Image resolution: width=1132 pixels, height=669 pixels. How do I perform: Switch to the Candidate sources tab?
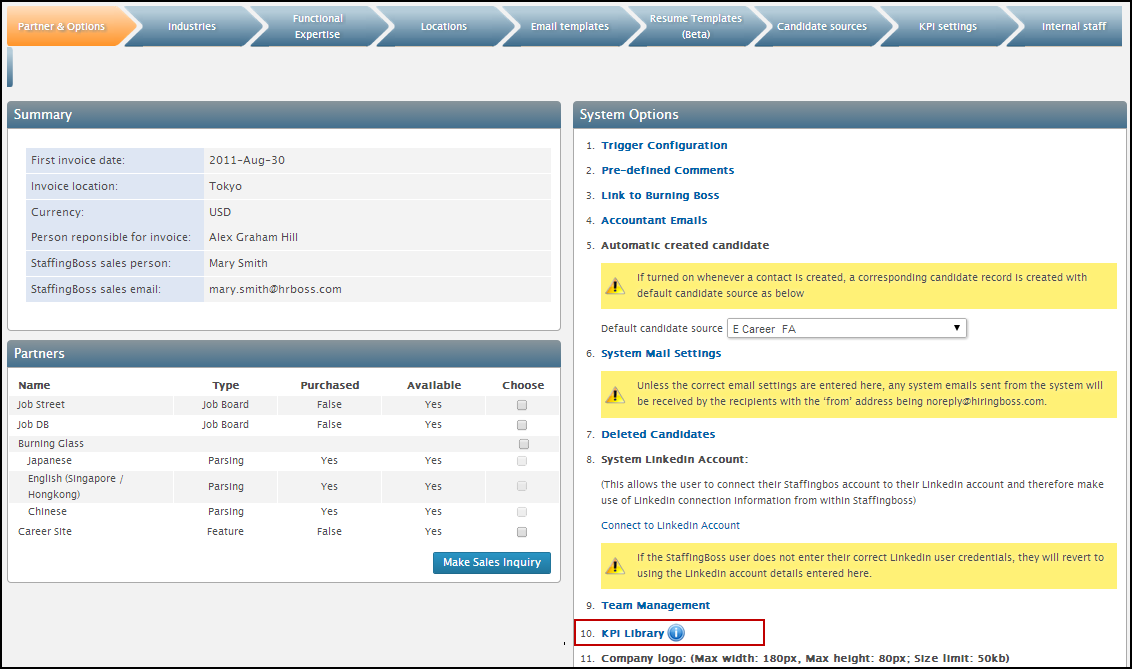coord(822,26)
